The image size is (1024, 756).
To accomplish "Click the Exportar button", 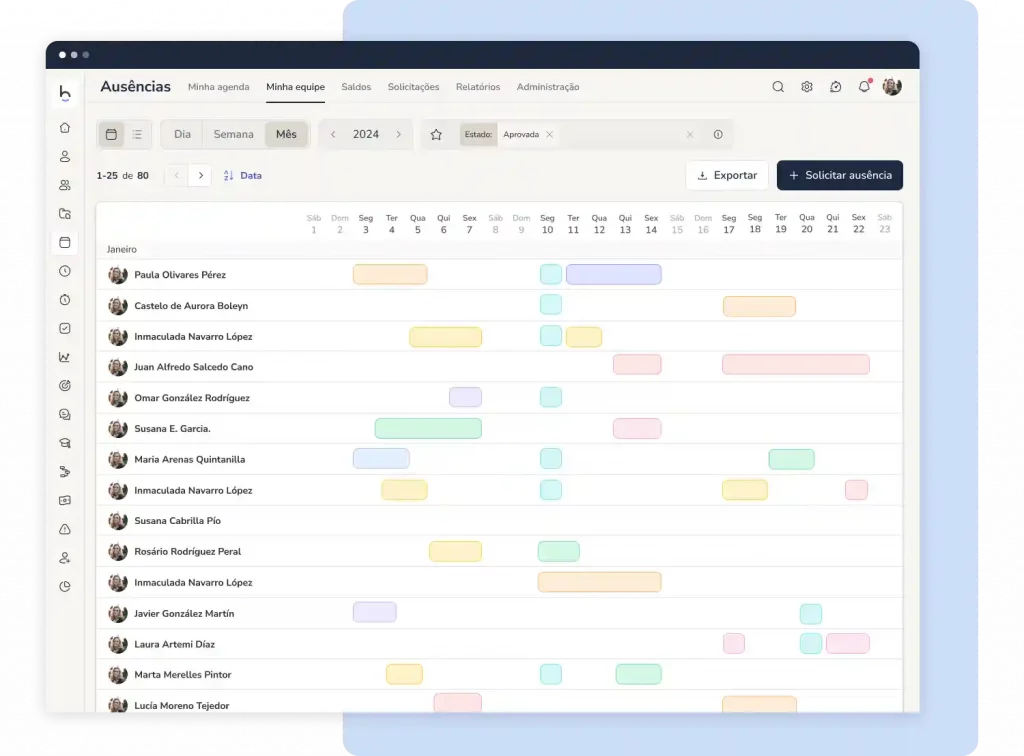I will (727, 175).
